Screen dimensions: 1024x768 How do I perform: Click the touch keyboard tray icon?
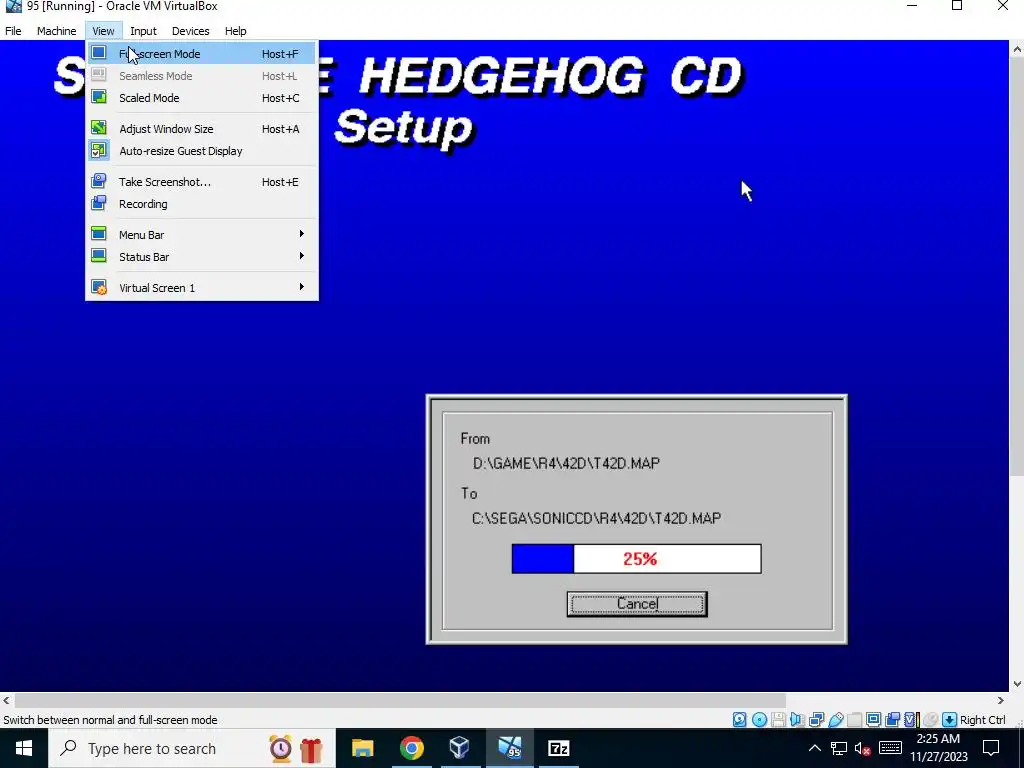click(x=890, y=748)
